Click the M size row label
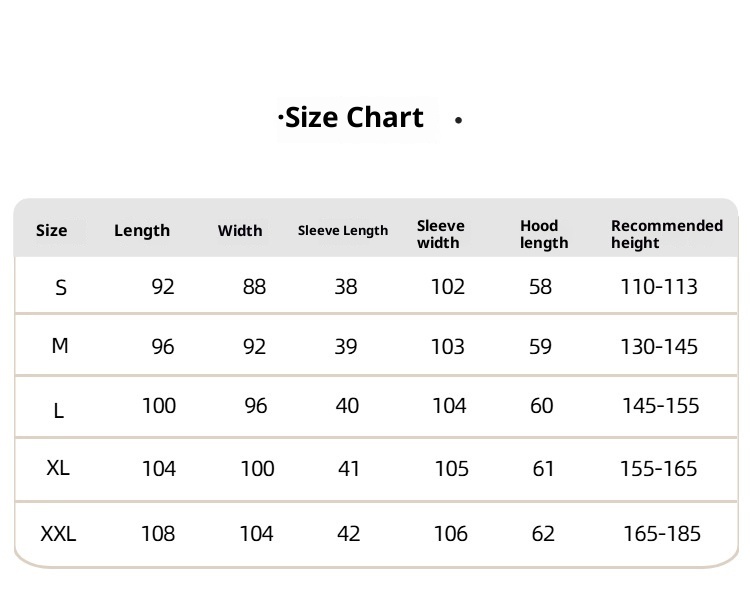Image resolution: width=750 pixels, height=607 pixels. click(60, 346)
